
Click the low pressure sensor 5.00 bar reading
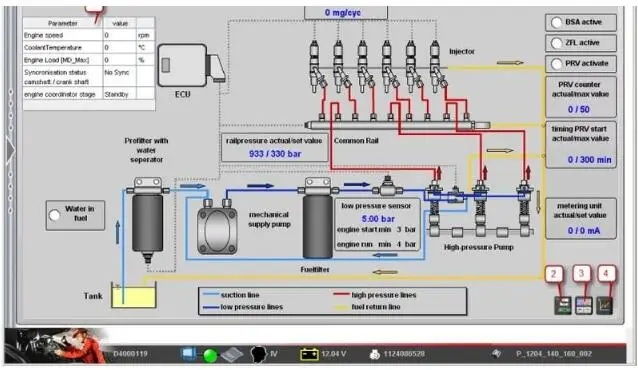tap(378, 219)
